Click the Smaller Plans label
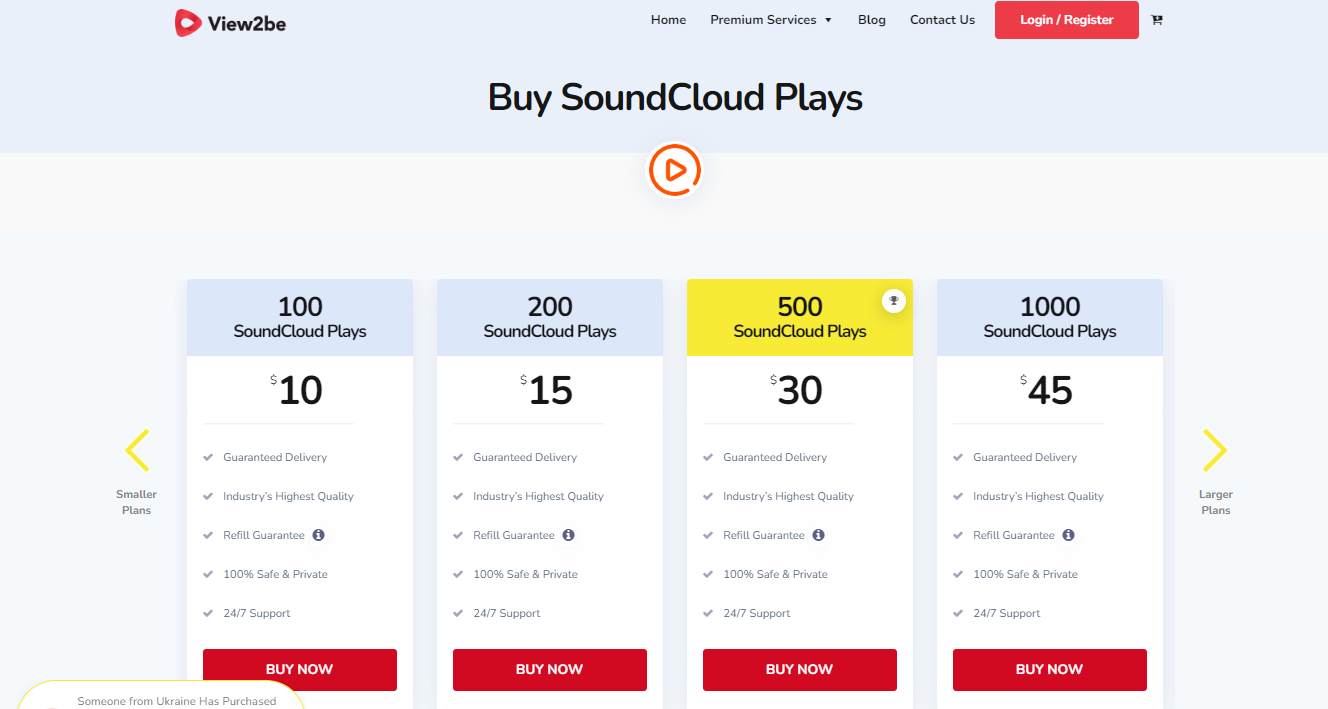1328x709 pixels. coord(136,502)
